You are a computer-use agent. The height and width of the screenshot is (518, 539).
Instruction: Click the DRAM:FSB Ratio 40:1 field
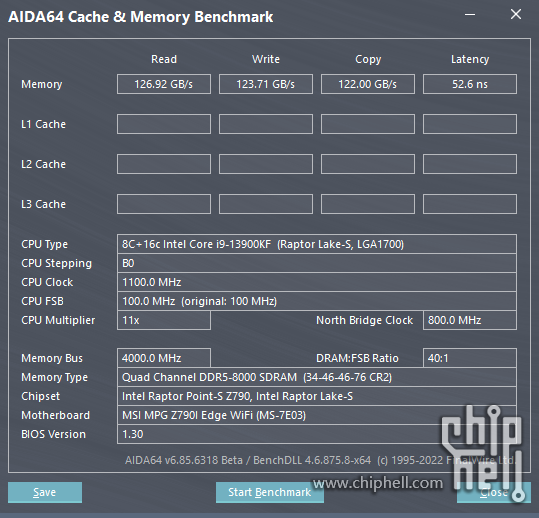[x=470, y=358]
